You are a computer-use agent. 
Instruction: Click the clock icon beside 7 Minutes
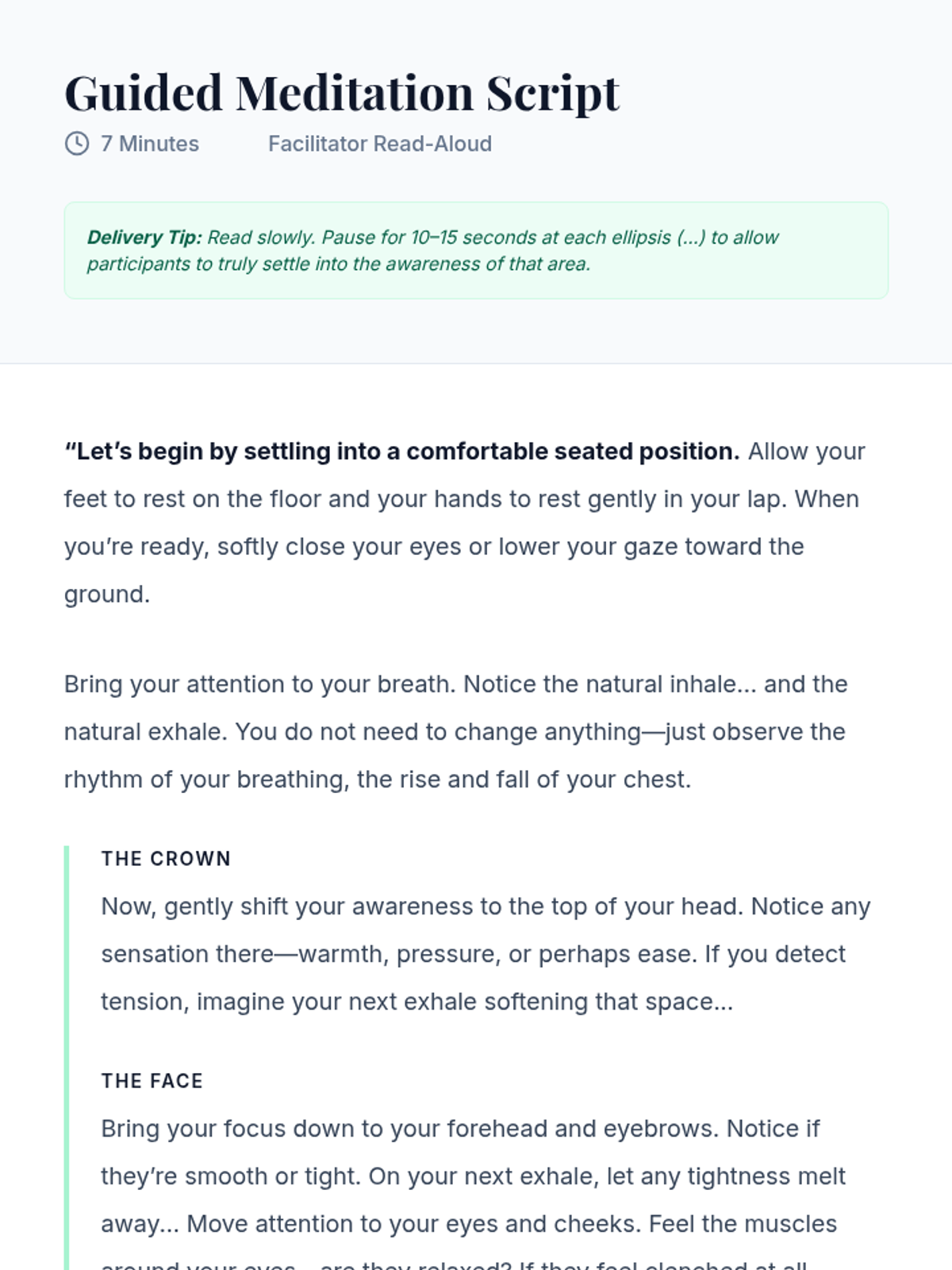(77, 144)
